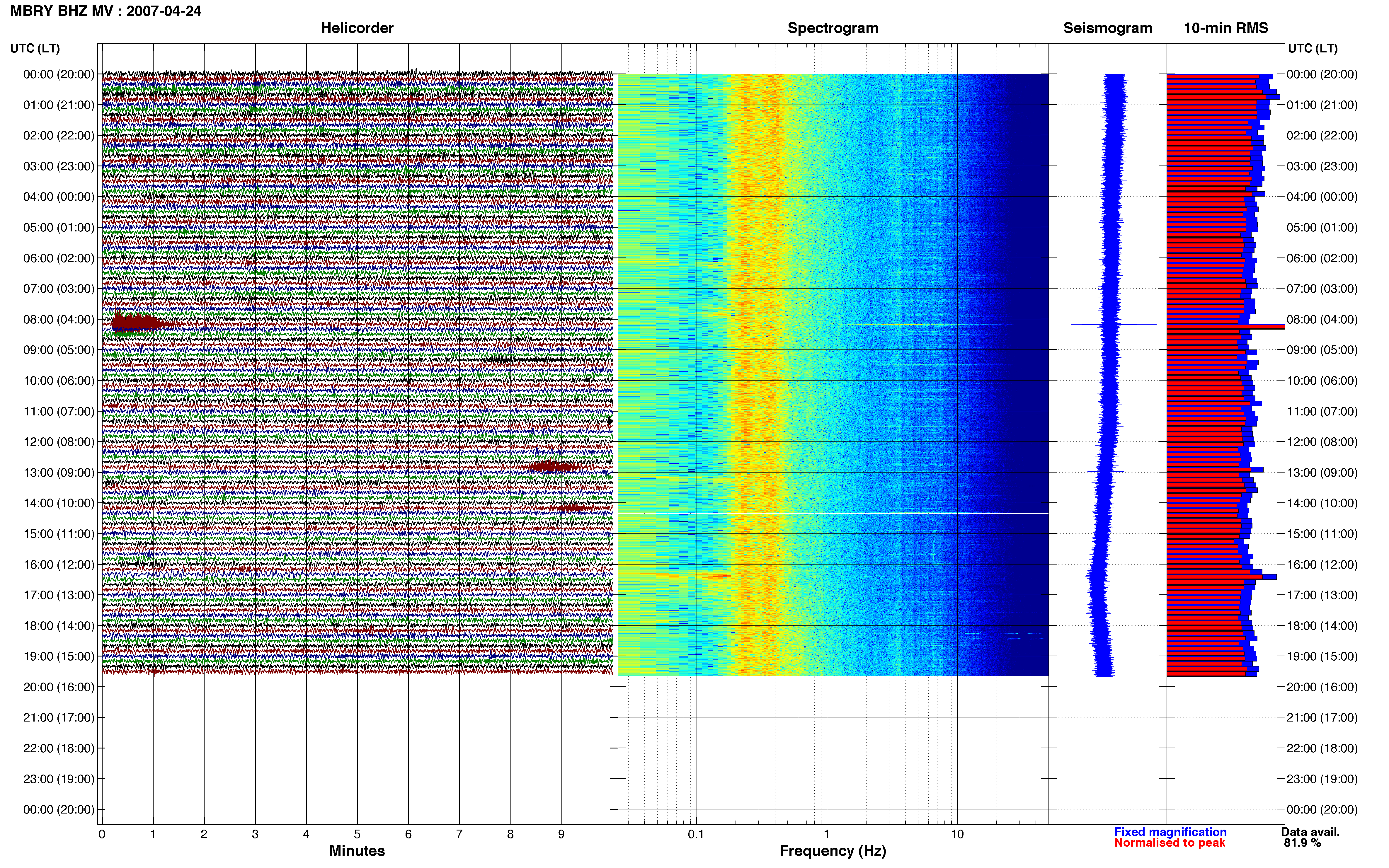The width and height of the screenshot is (1389, 868).
Task: Click the 08:10 spike in the Seismogram panel
Action: [1113, 325]
